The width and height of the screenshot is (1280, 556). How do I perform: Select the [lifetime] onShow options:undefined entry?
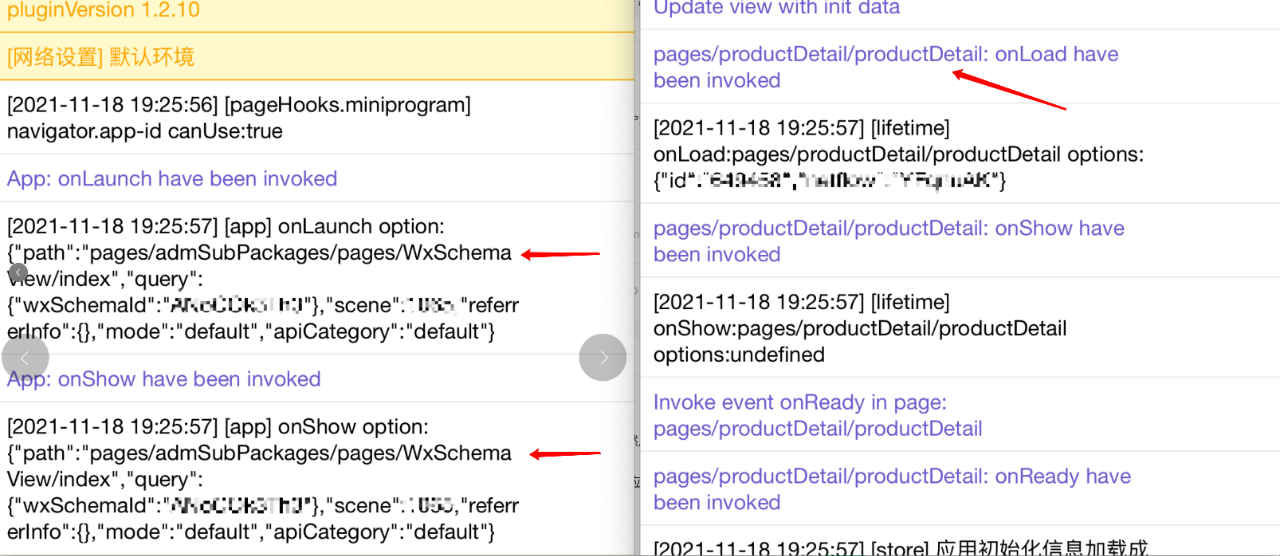tap(860, 328)
